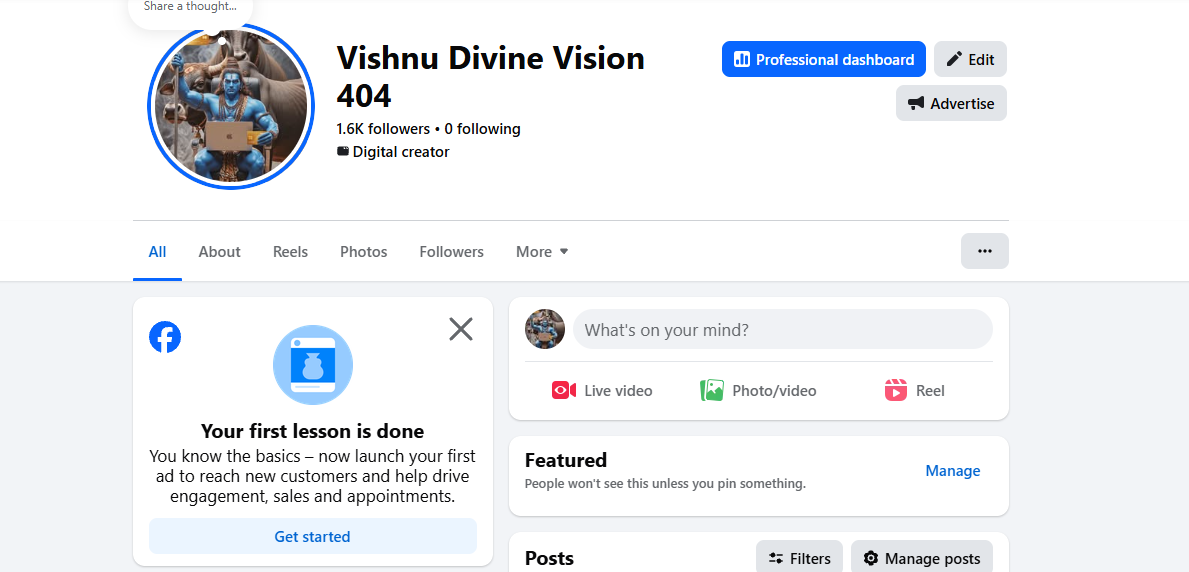1189x572 pixels.
Task: Expand the More tab dropdown
Action: pos(541,252)
